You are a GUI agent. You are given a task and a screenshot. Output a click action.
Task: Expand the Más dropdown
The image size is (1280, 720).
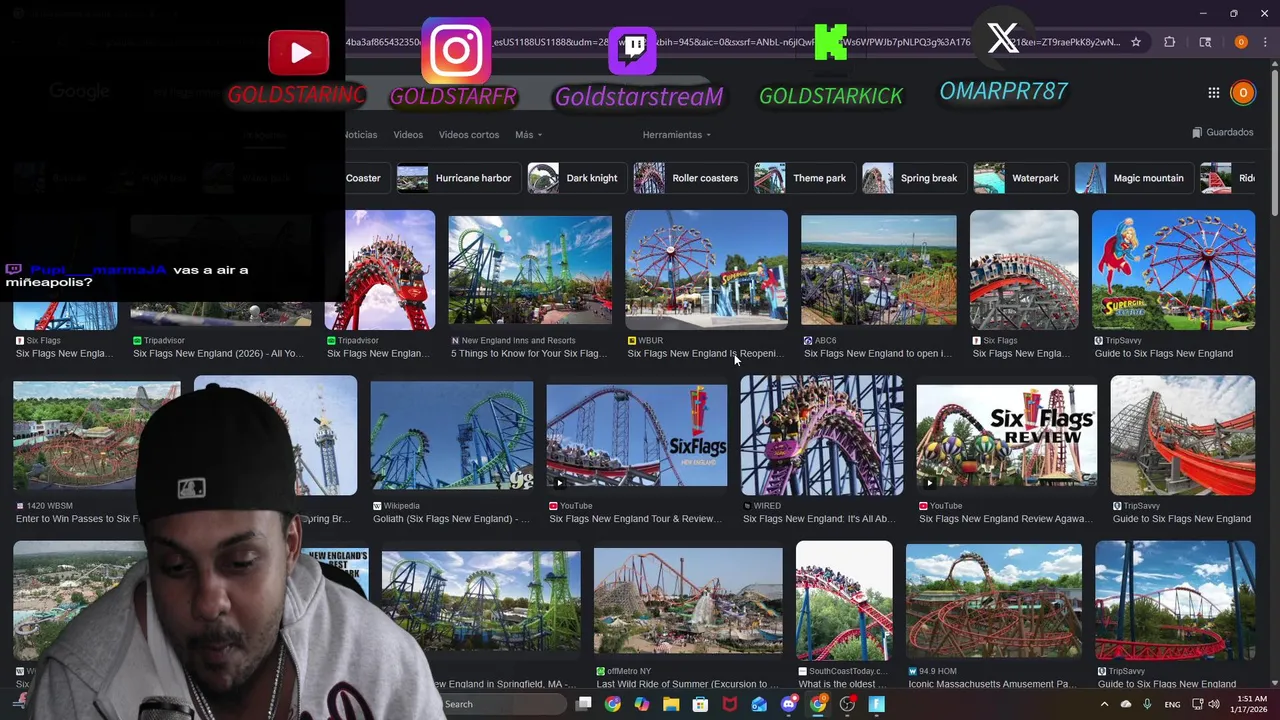pos(528,134)
